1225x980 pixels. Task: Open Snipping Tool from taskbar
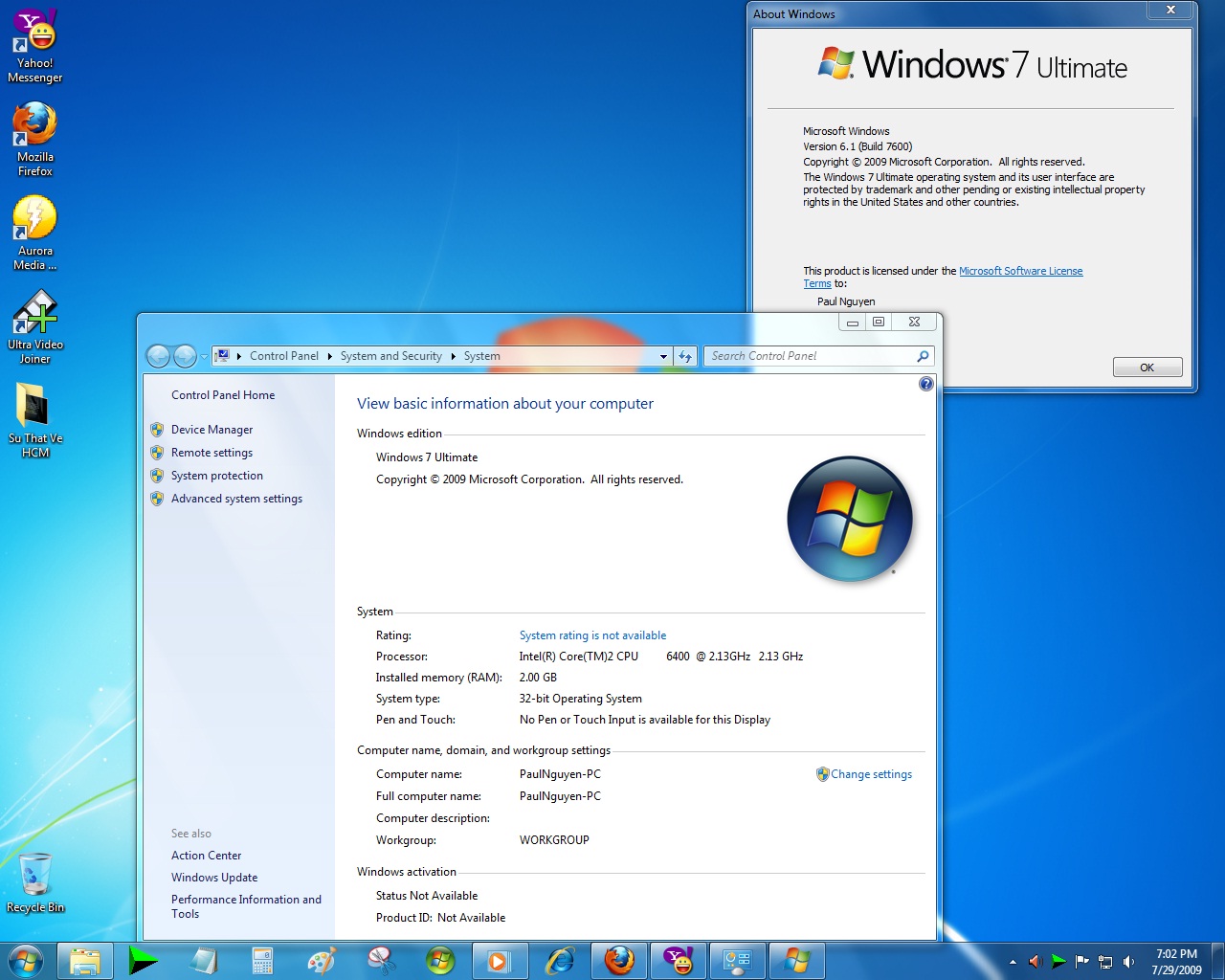[x=382, y=961]
